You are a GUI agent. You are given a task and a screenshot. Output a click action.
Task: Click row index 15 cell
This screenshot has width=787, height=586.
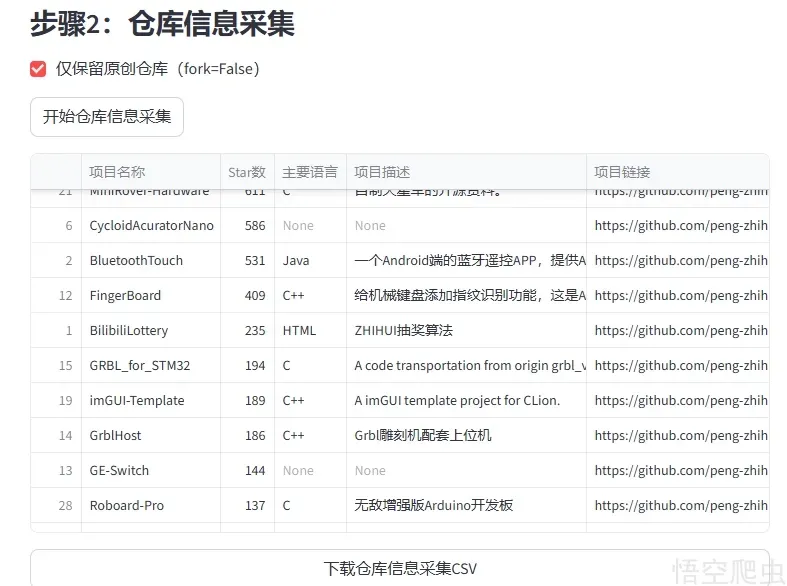[x=56, y=366]
